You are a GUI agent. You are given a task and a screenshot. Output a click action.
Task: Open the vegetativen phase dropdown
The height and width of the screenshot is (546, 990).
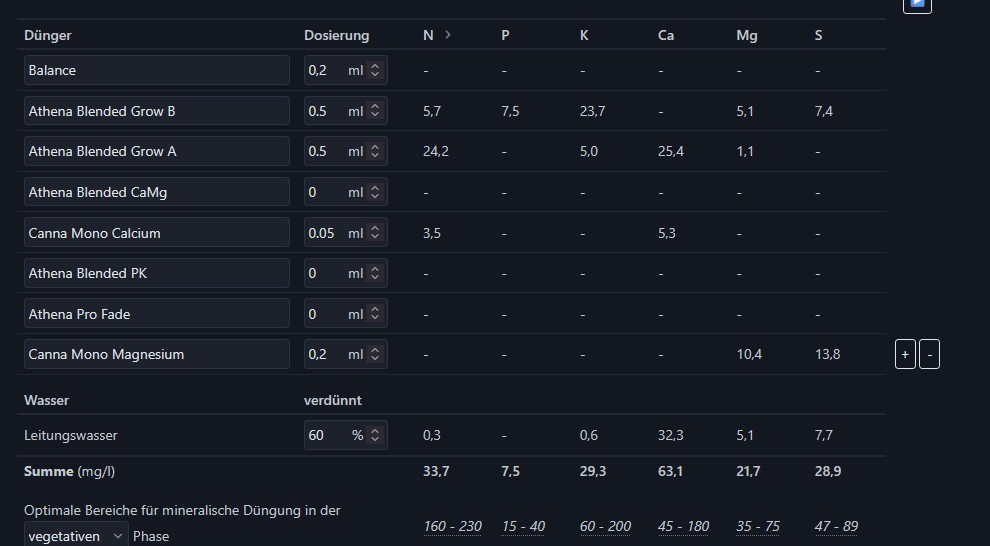pos(77,536)
